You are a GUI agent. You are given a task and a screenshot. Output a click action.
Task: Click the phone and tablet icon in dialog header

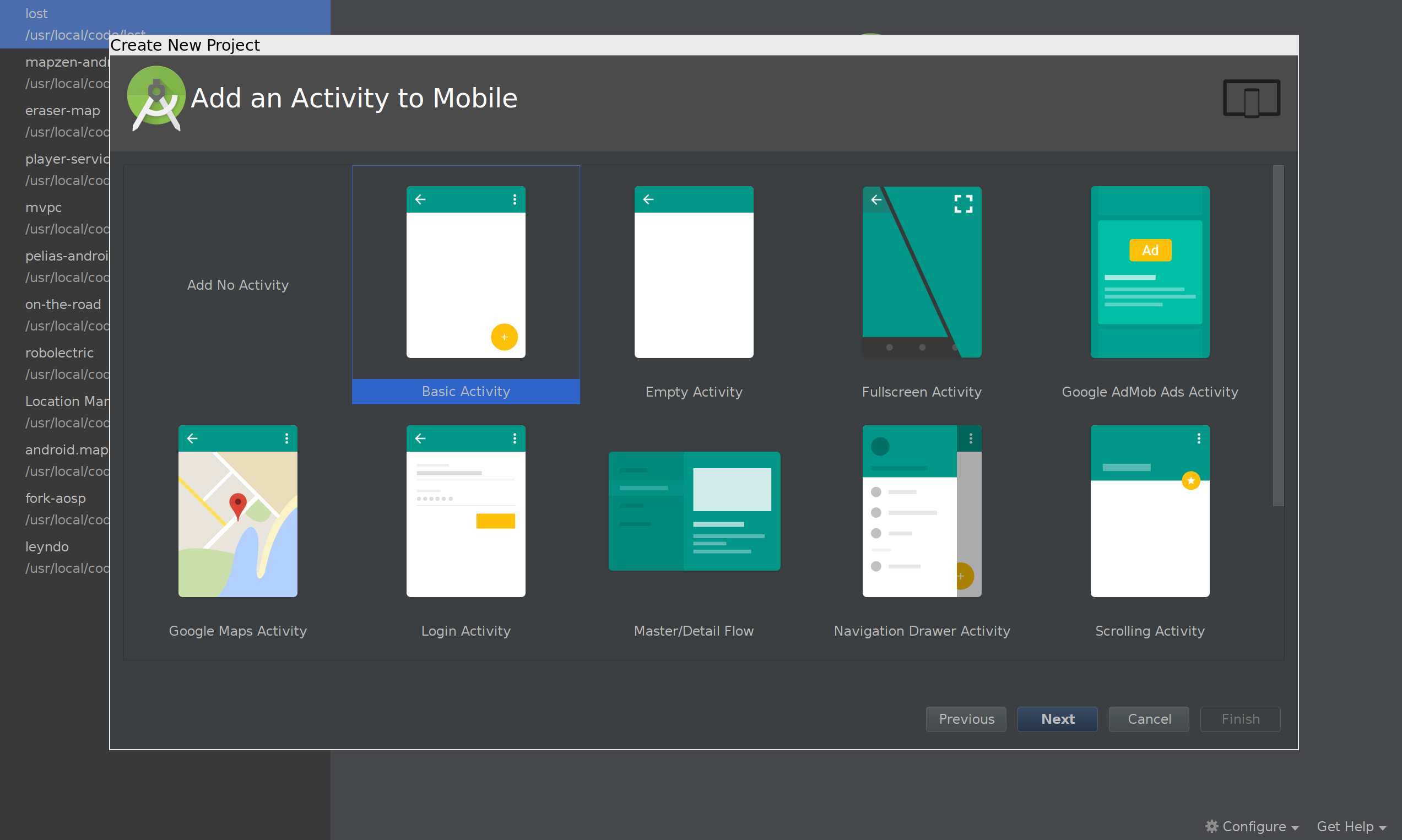tap(1251, 98)
